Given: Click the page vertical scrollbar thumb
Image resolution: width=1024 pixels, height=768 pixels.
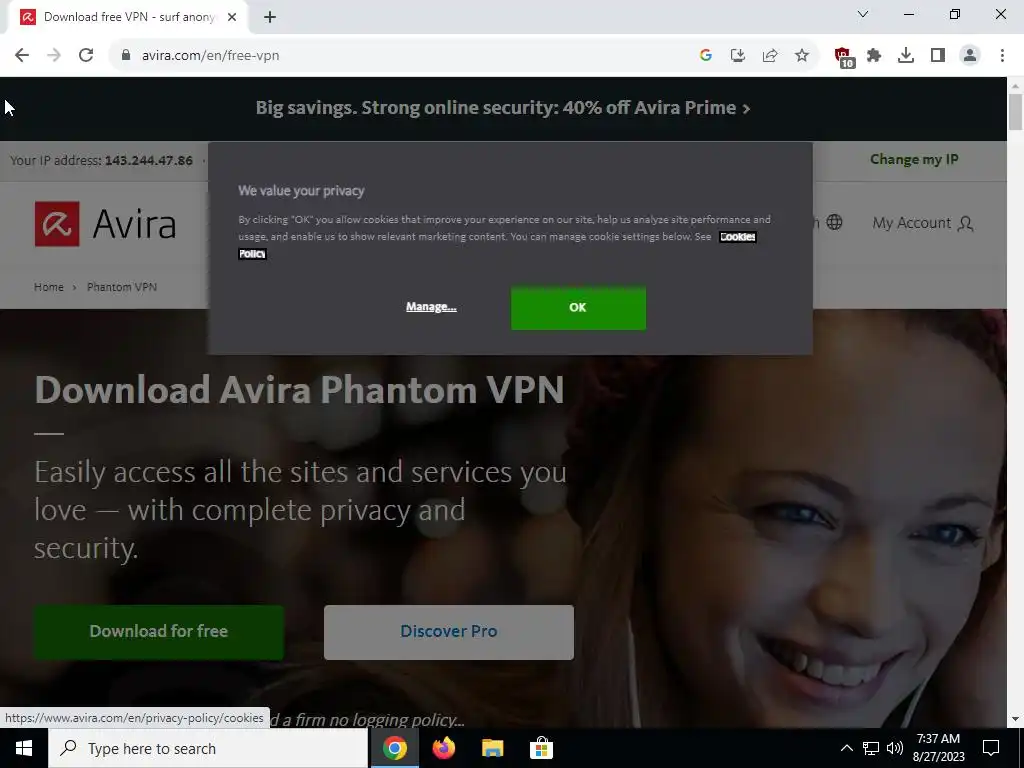Looking at the screenshot, I should pyautogui.click(x=1016, y=112).
